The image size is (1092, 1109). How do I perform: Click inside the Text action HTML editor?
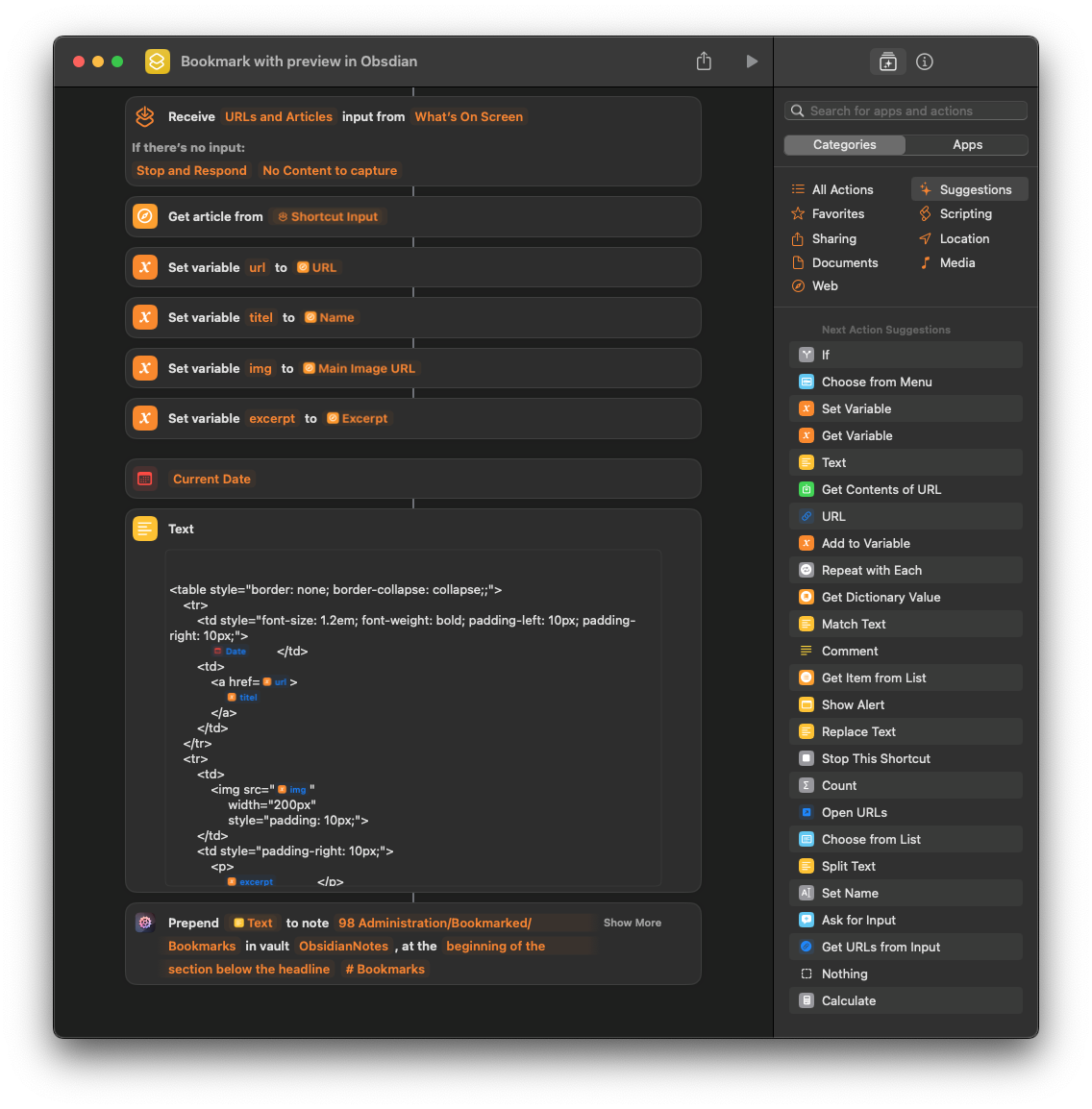[413, 717]
